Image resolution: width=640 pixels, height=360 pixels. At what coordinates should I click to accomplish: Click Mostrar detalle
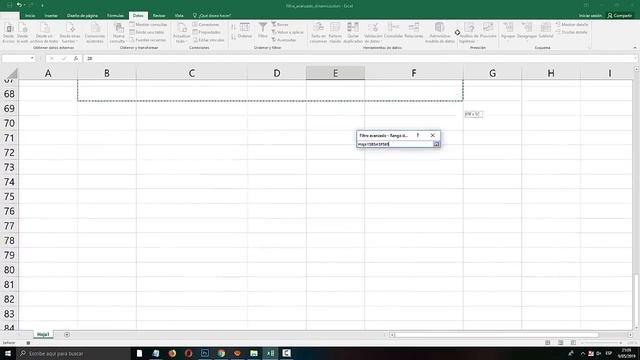click(572, 24)
